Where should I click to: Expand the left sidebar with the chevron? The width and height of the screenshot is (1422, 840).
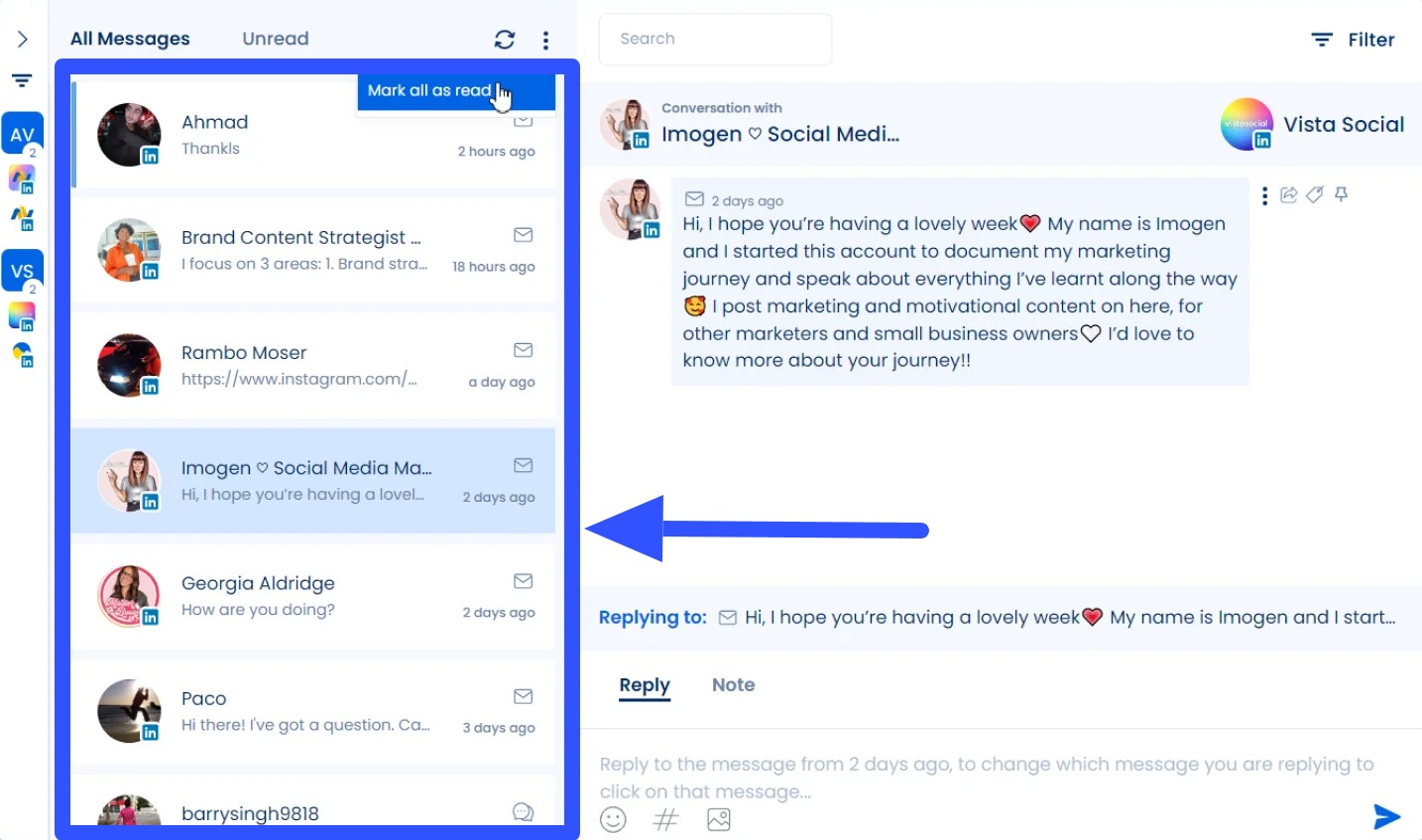point(22,39)
